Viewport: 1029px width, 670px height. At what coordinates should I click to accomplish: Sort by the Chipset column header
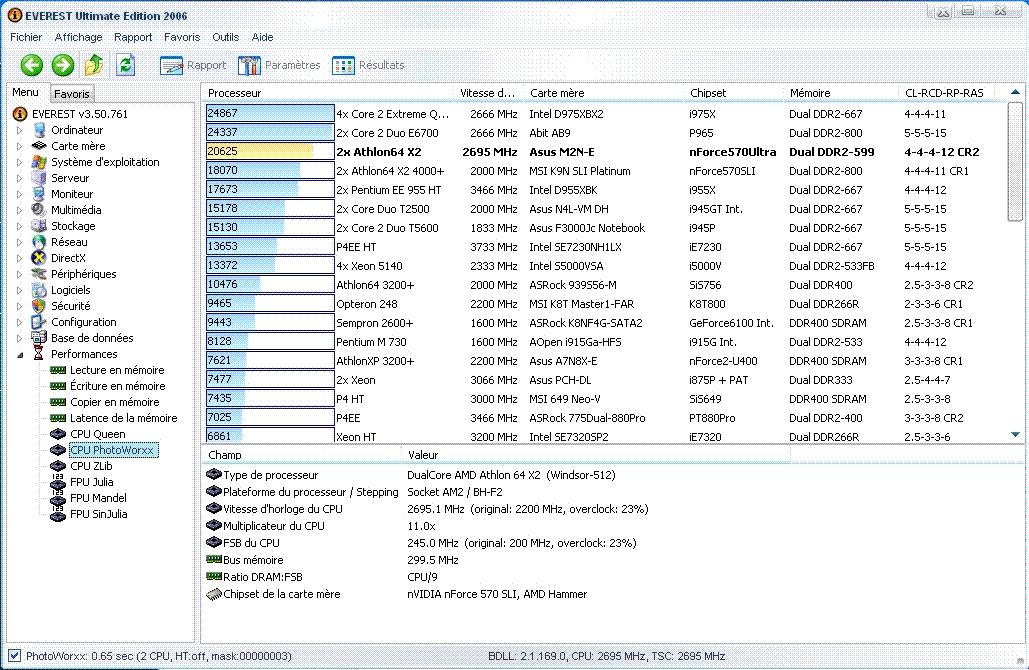tap(734, 93)
